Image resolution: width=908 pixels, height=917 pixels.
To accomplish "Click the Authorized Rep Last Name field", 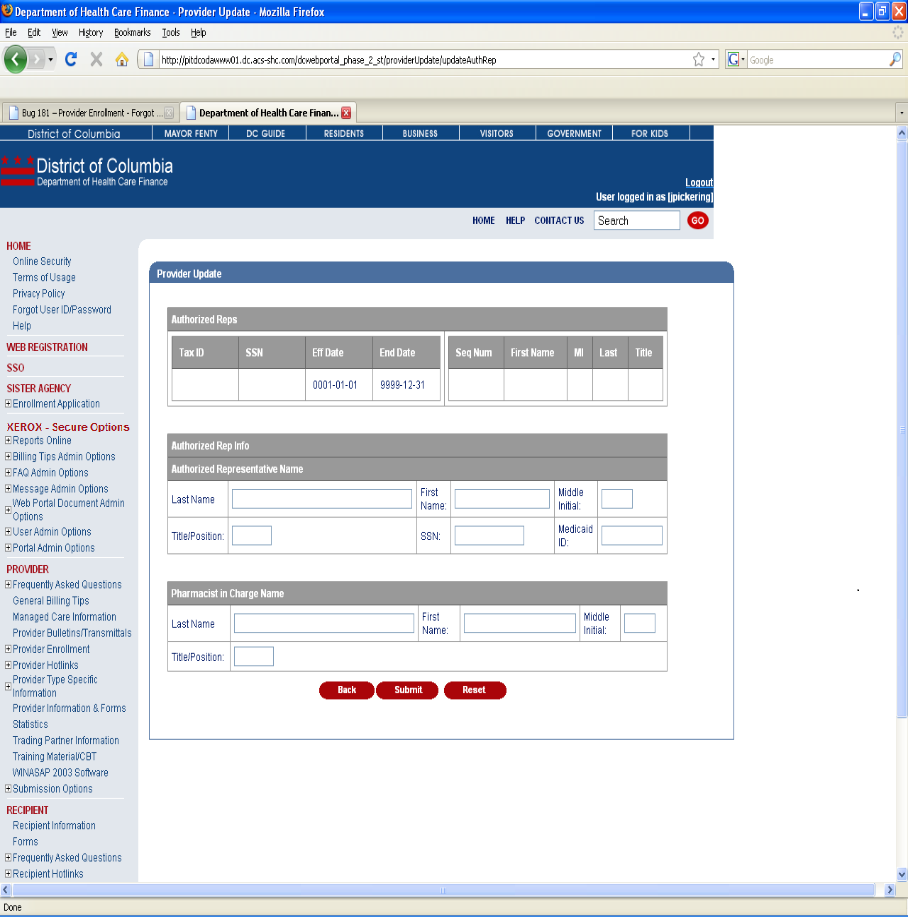I will (321, 499).
